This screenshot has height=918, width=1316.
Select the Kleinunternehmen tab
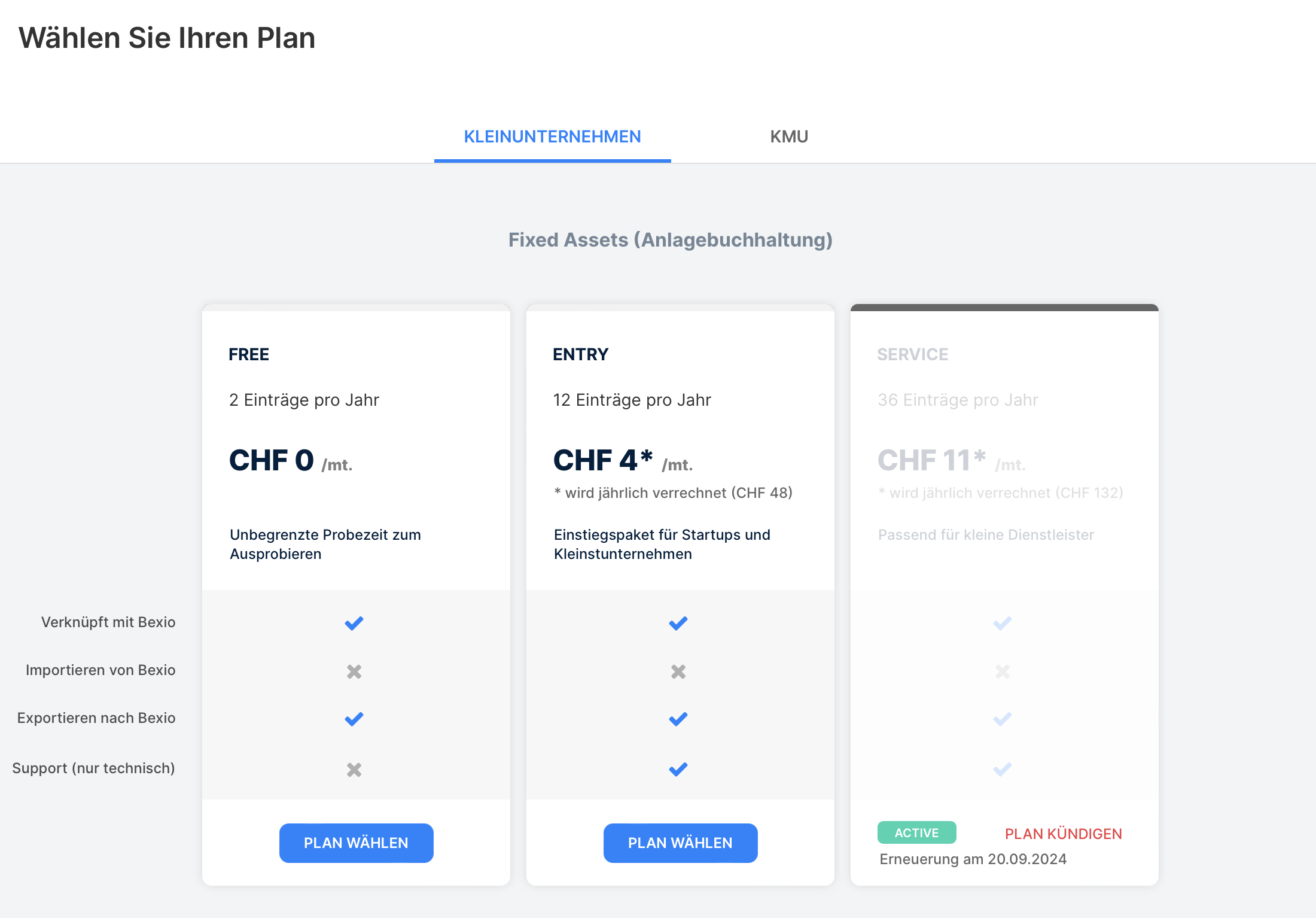click(x=552, y=137)
